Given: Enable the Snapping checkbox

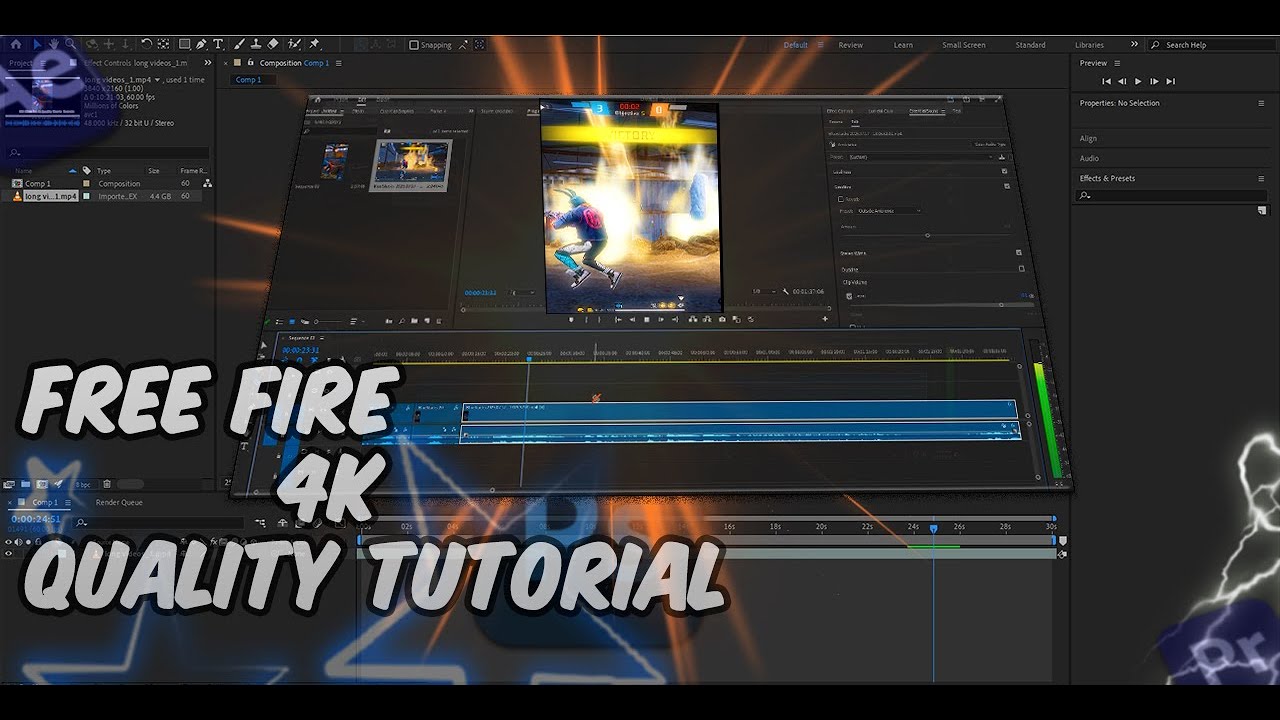Looking at the screenshot, I should click(x=414, y=45).
